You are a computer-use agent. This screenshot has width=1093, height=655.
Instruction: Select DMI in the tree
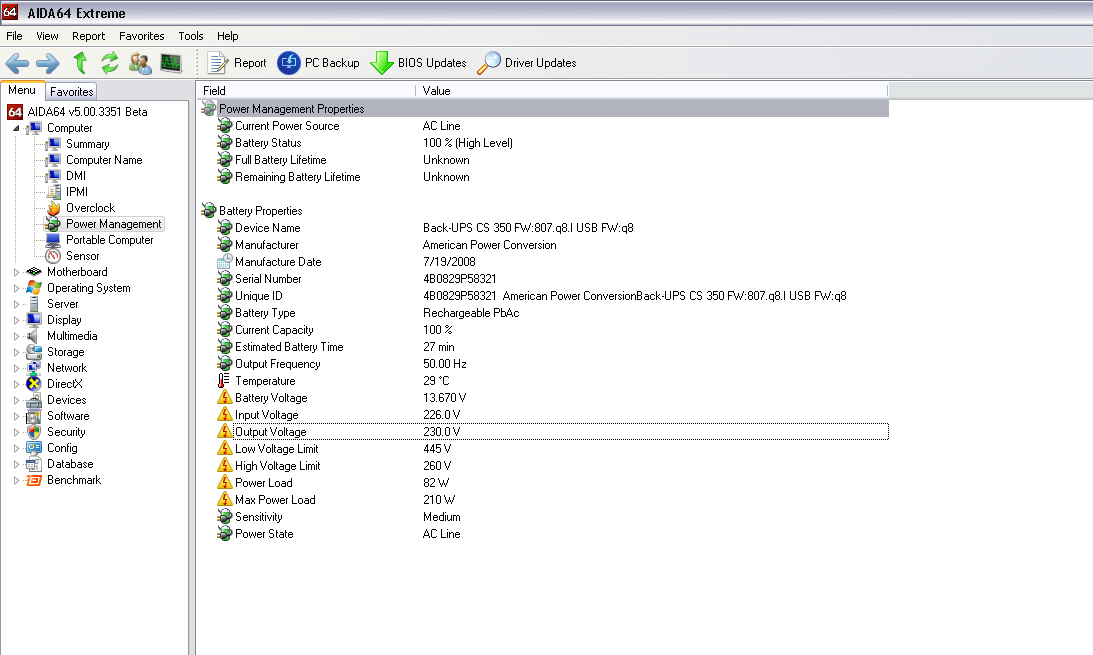tap(76, 176)
